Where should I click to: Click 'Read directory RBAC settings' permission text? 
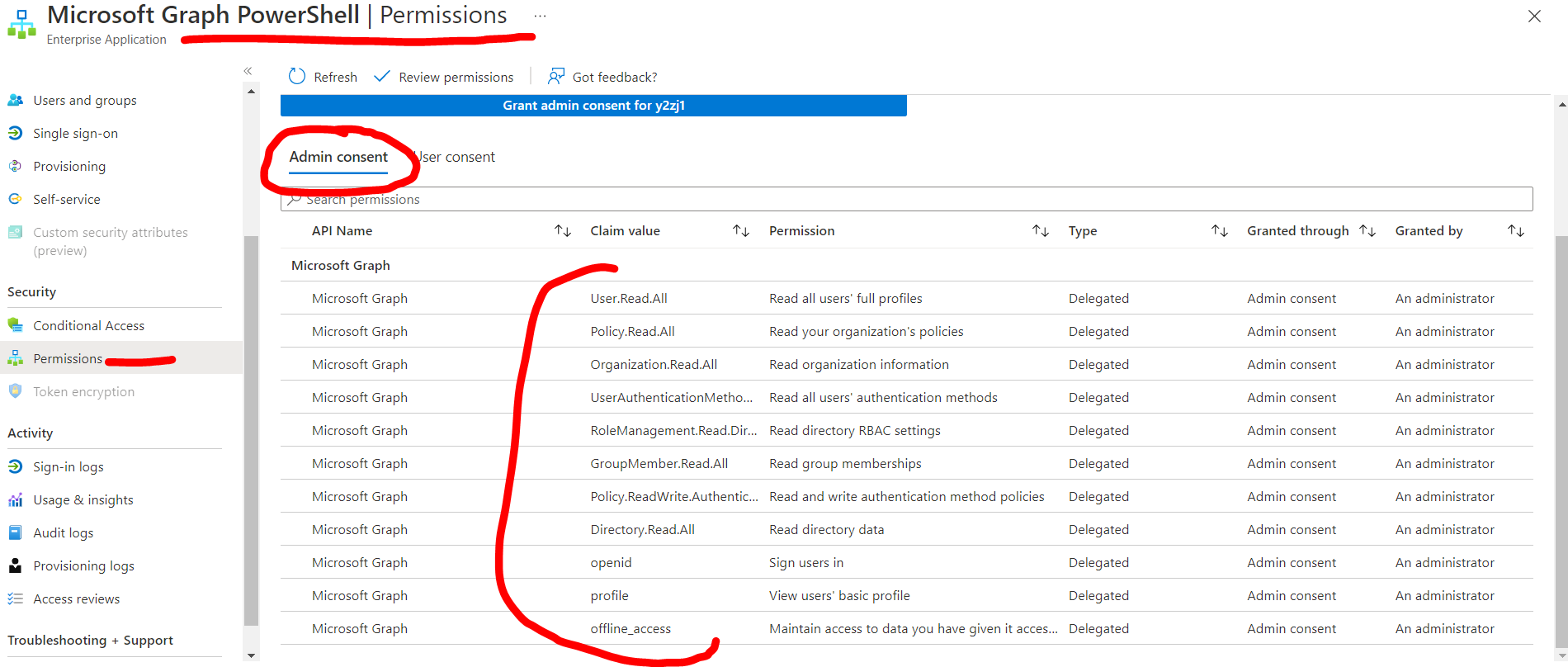pos(855,430)
